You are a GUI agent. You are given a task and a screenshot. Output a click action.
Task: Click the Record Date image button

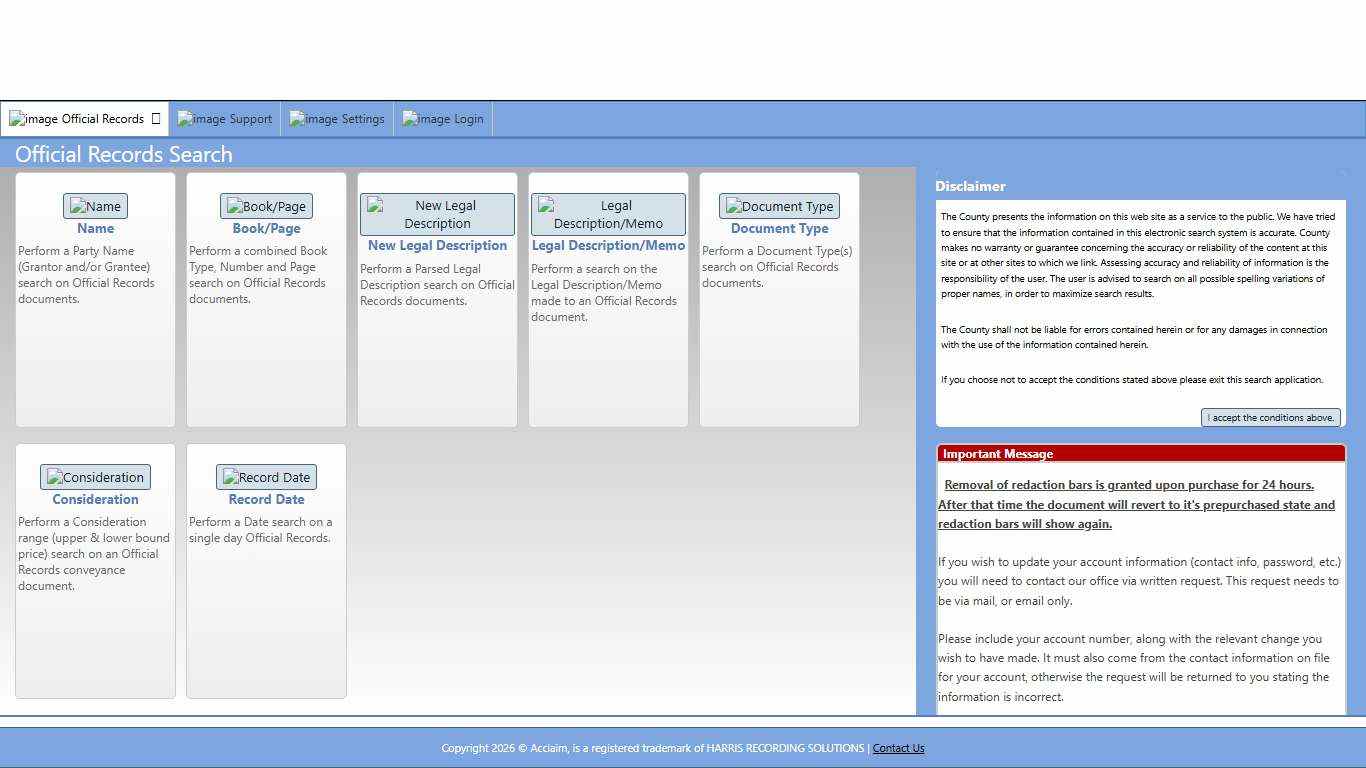(x=266, y=477)
